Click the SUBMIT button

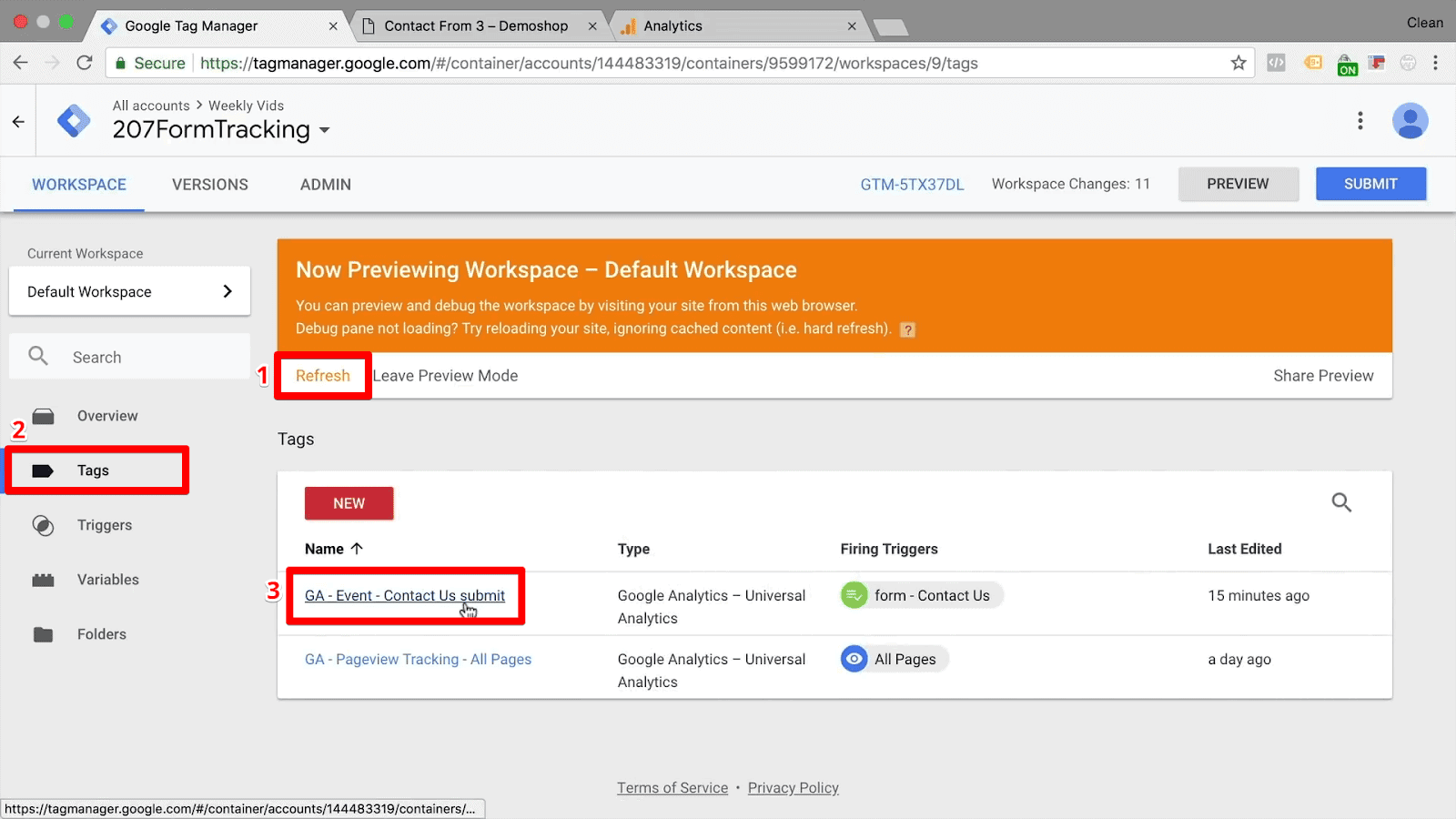(1370, 183)
